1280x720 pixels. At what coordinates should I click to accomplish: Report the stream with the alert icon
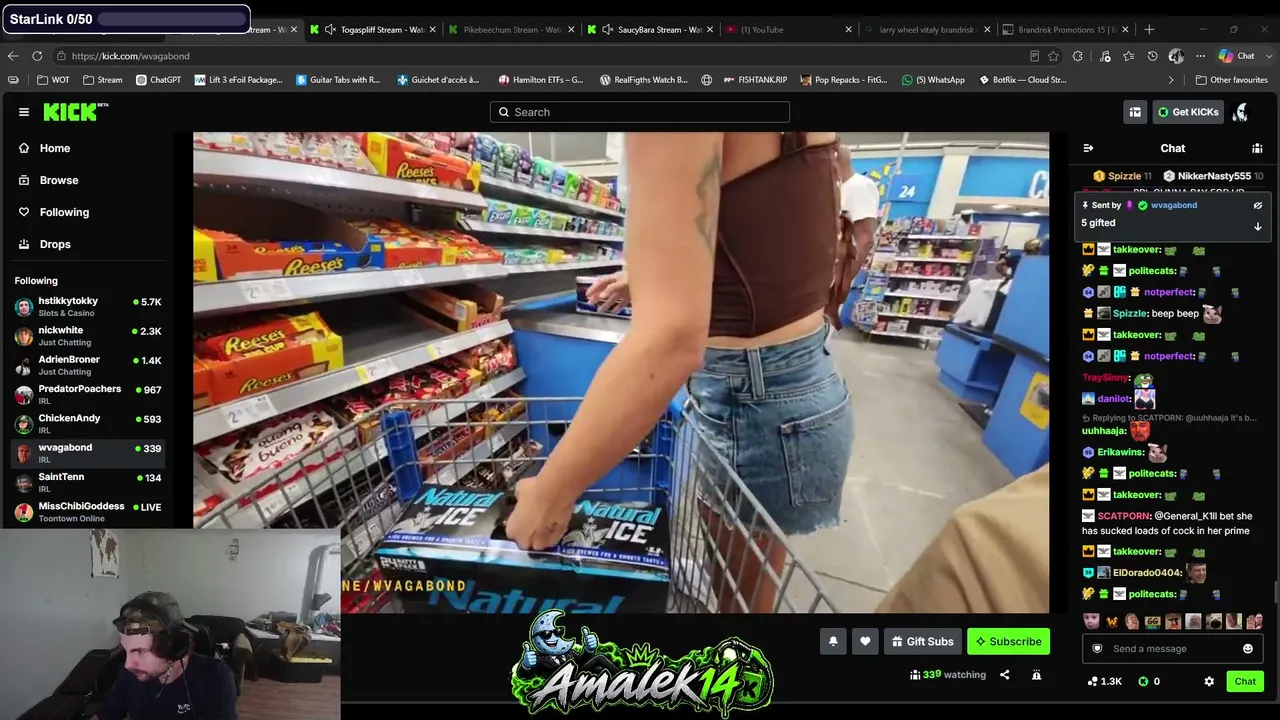tap(1036, 675)
